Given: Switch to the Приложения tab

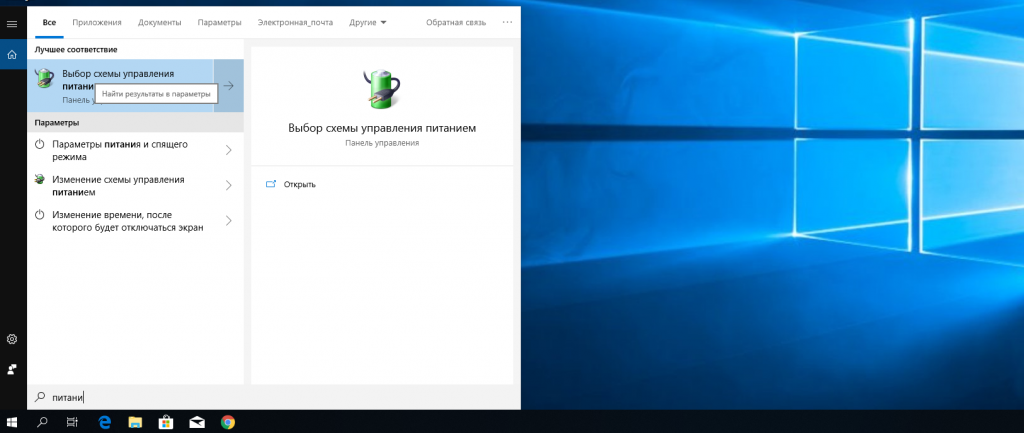Looking at the screenshot, I should coord(97,22).
